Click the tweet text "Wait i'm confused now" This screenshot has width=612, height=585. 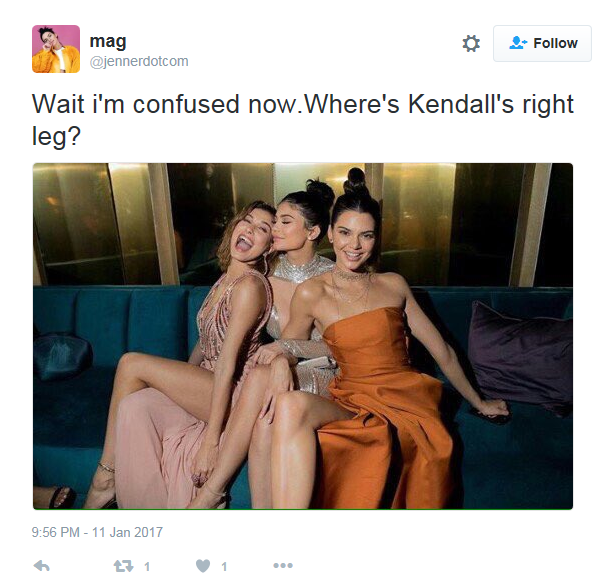click(x=165, y=104)
